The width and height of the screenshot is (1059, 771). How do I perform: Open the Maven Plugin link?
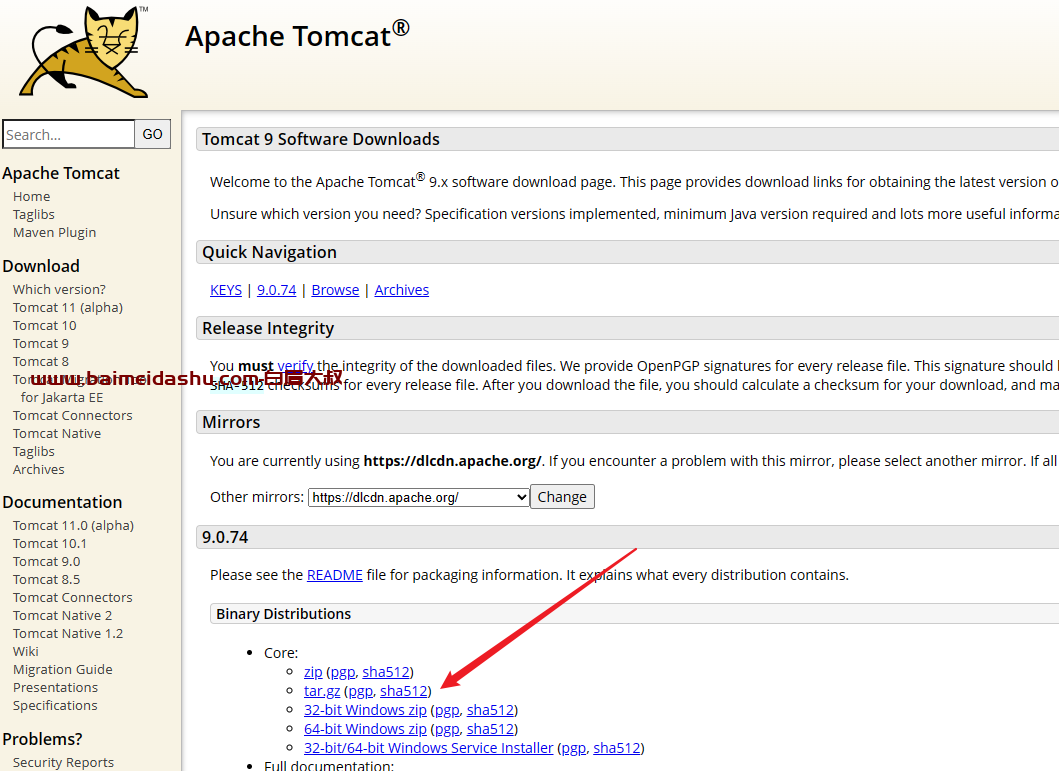[x=55, y=233]
